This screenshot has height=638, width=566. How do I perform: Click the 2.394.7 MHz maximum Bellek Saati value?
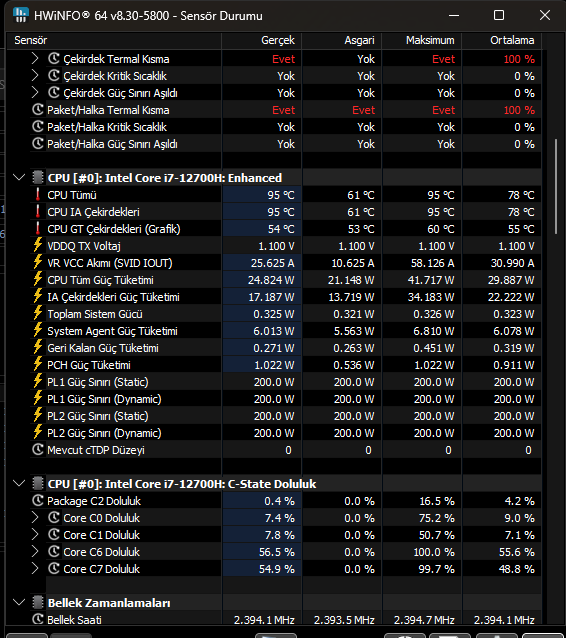tap(424, 620)
